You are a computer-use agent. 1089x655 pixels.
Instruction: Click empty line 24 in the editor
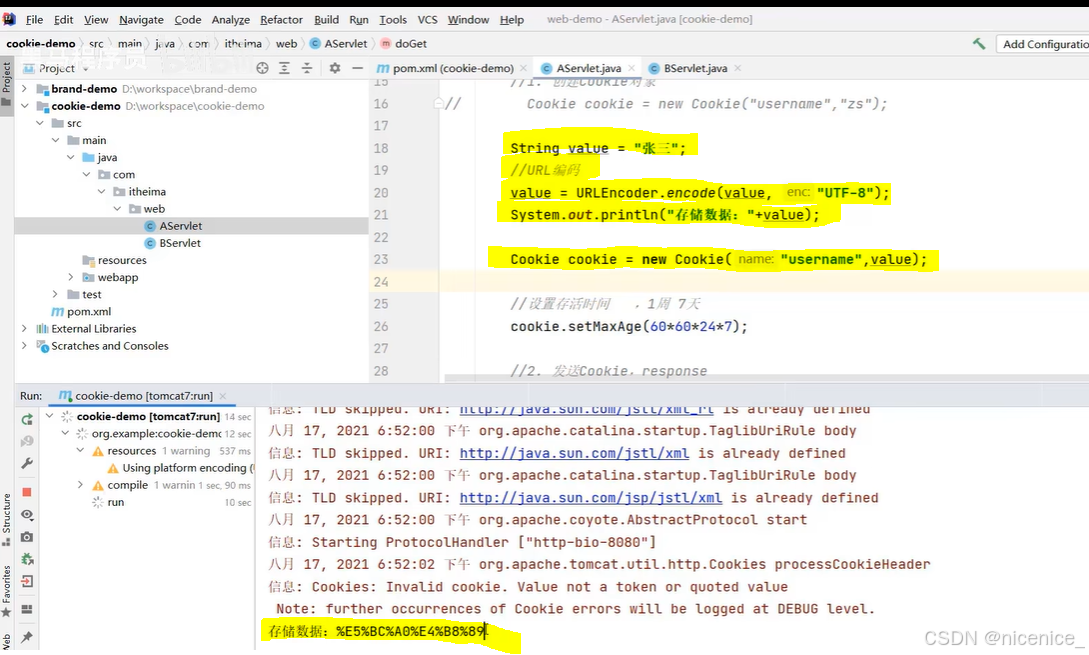pyautogui.click(x=764, y=281)
